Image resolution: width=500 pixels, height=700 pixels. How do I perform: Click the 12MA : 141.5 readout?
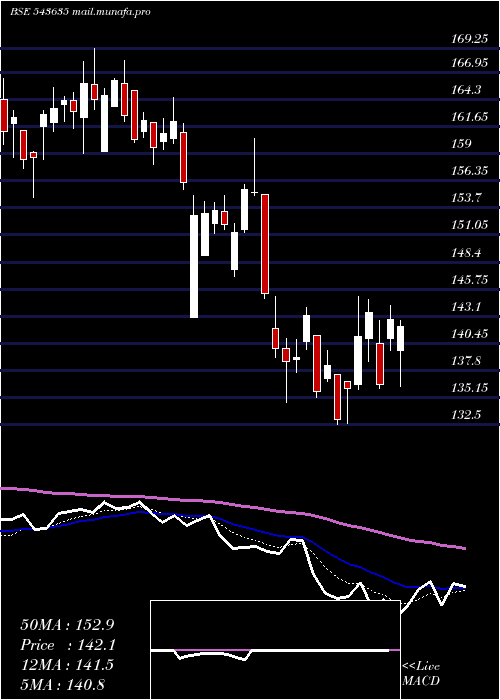pos(67,665)
